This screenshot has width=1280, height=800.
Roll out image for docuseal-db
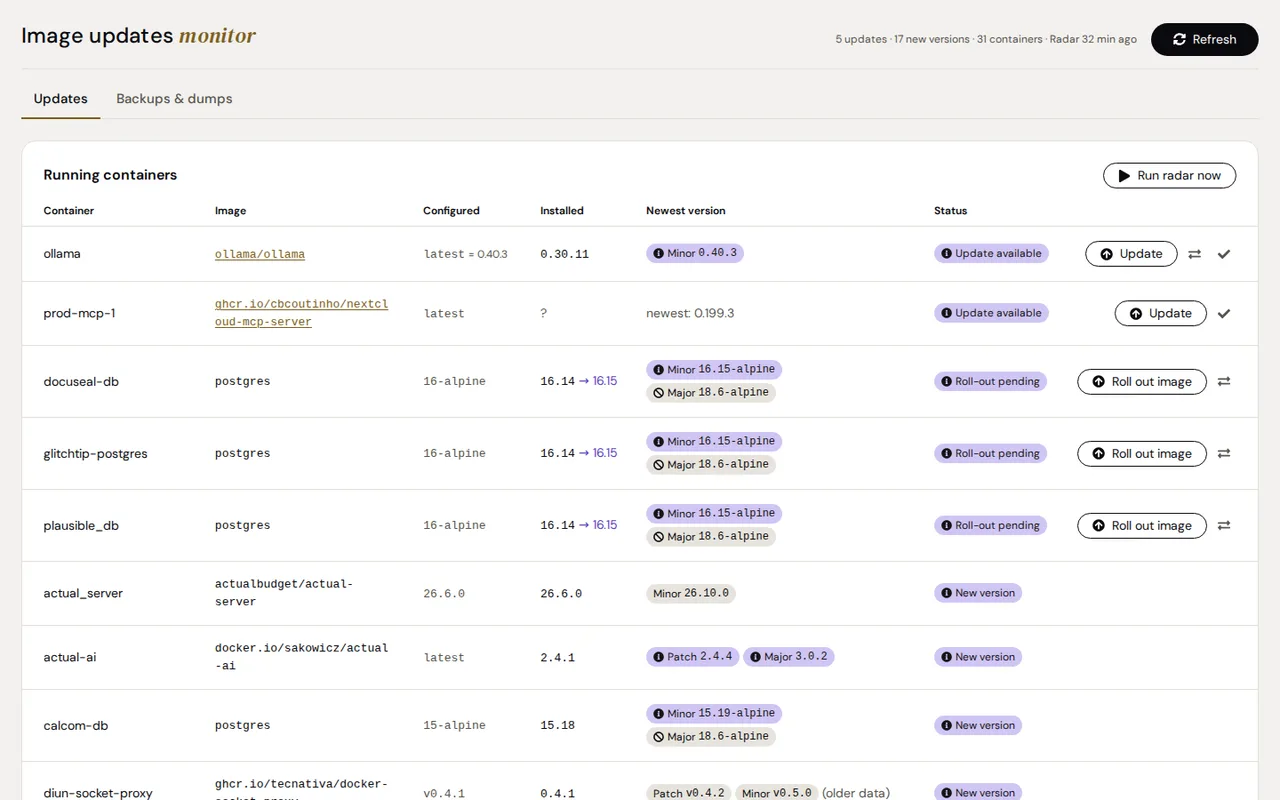click(1142, 381)
